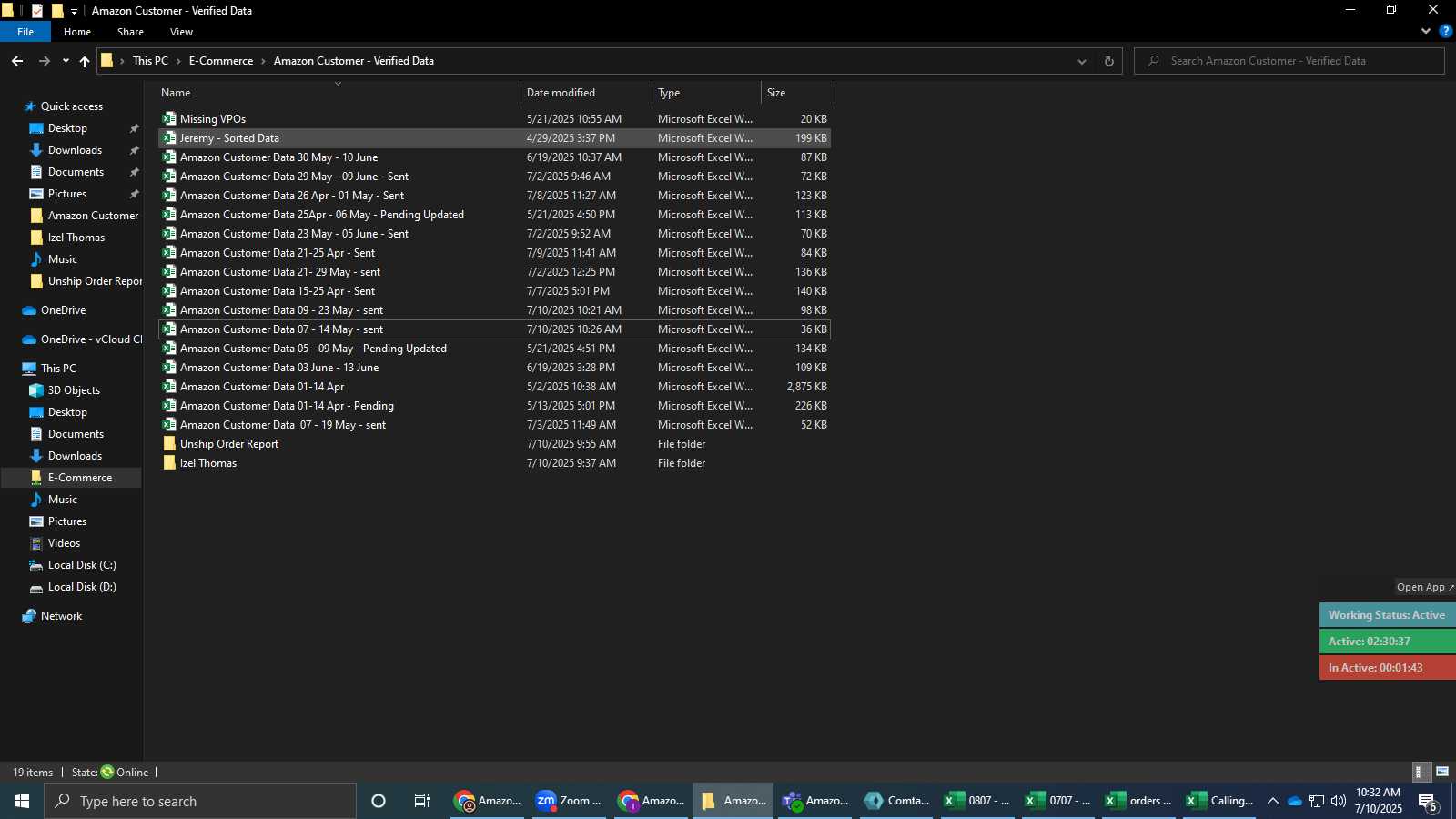The width and height of the screenshot is (1456, 819).
Task: Open Amazon Customer folder in Quick access
Action: pos(93,216)
